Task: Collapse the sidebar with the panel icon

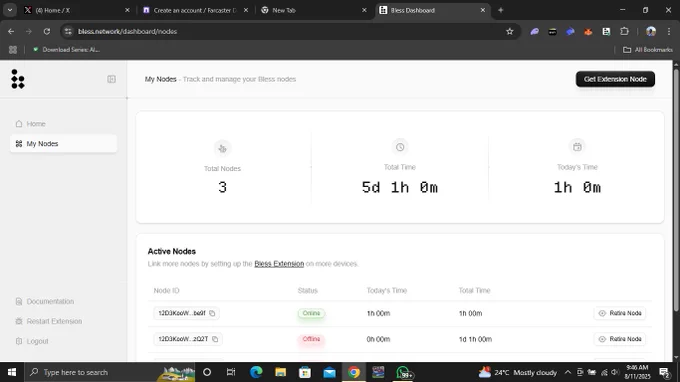Action: (x=111, y=79)
